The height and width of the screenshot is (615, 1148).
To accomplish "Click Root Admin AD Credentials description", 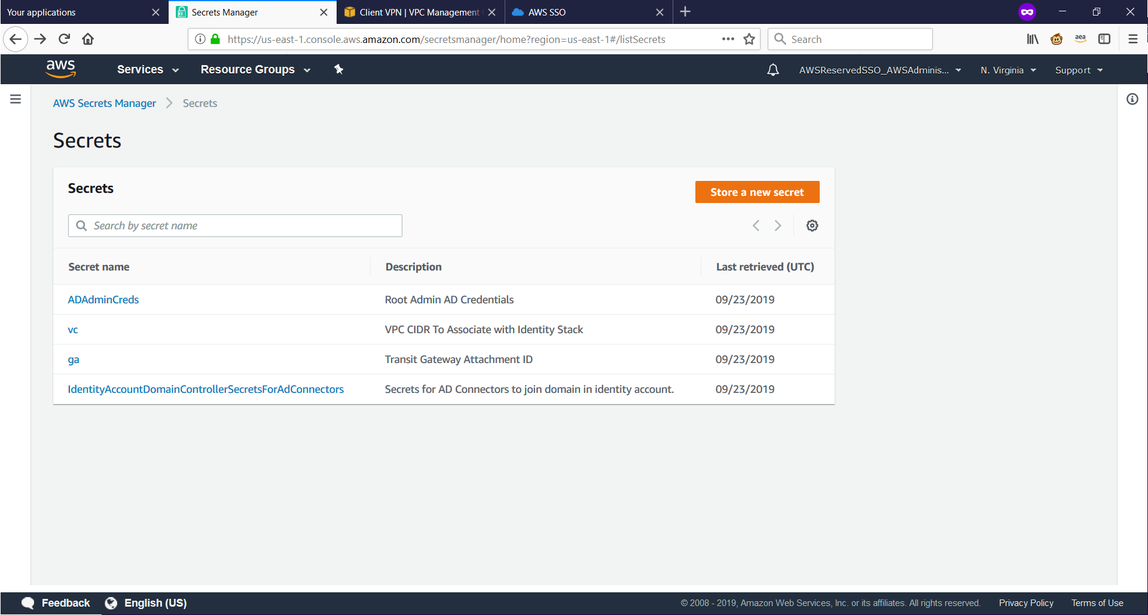I will pos(450,299).
